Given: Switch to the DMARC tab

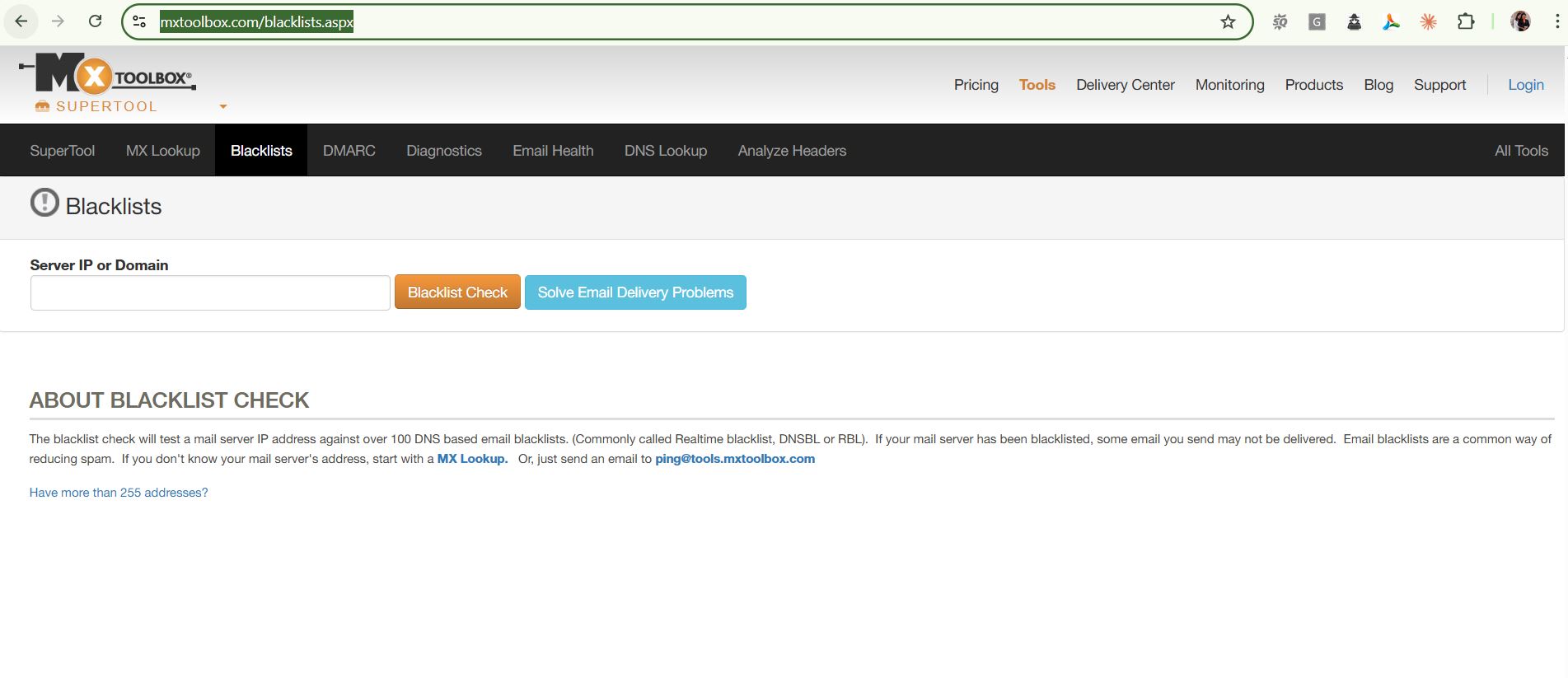Looking at the screenshot, I should click(349, 151).
